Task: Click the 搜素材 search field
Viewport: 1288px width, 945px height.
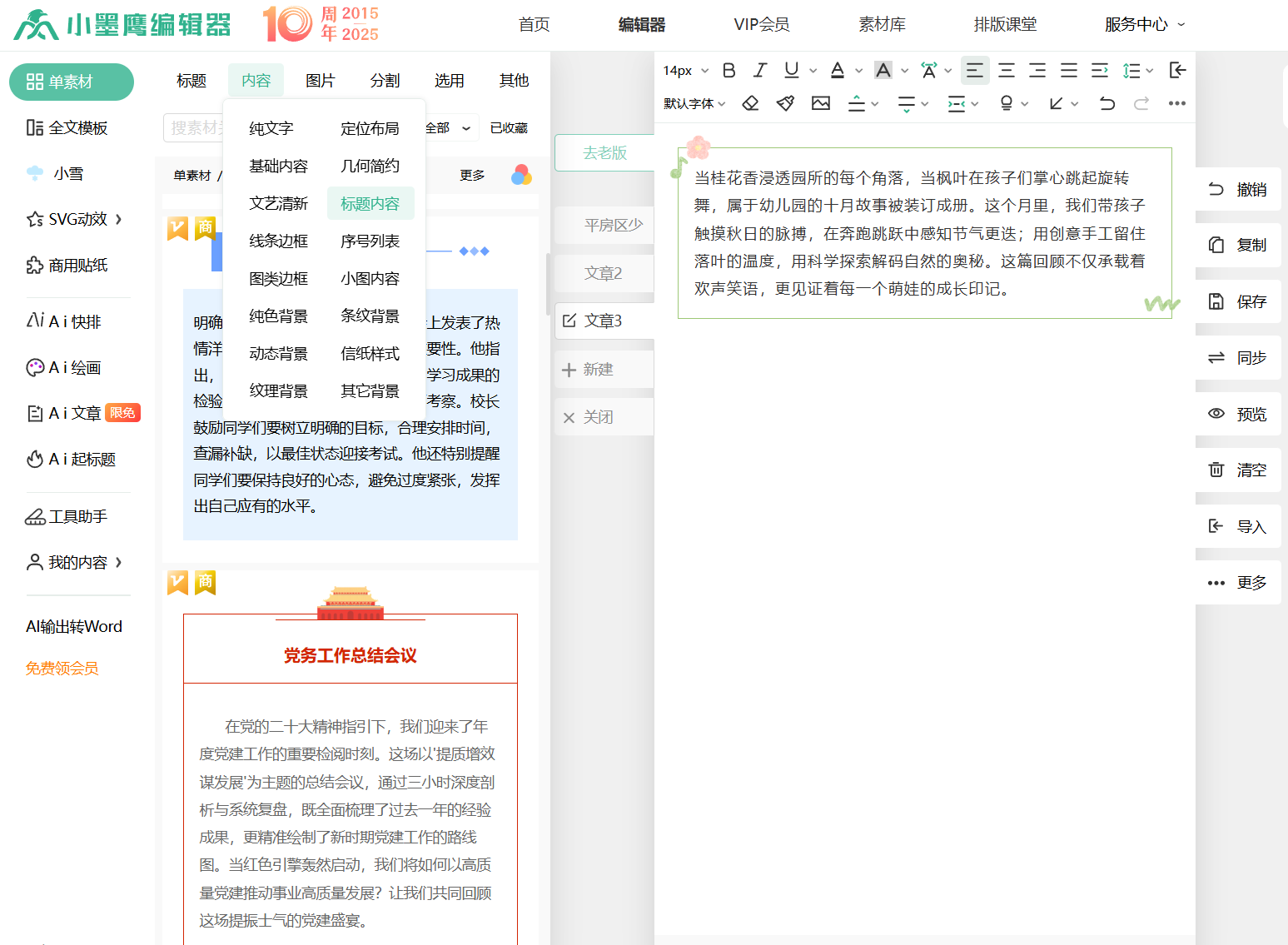Action: 195,128
